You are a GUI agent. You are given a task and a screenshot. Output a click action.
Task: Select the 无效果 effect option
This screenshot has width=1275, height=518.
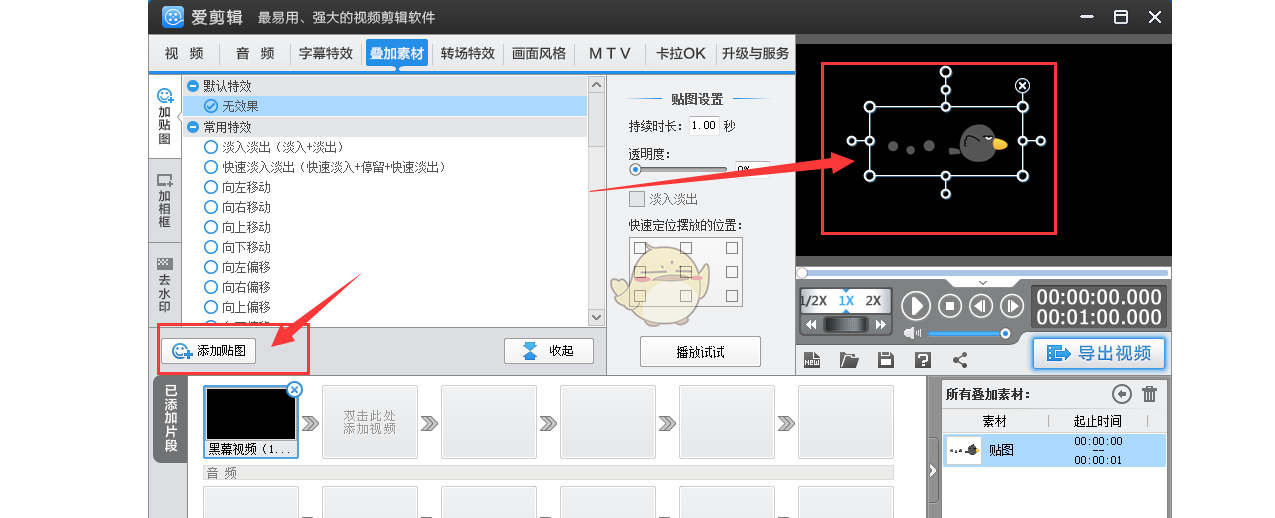tap(385, 106)
